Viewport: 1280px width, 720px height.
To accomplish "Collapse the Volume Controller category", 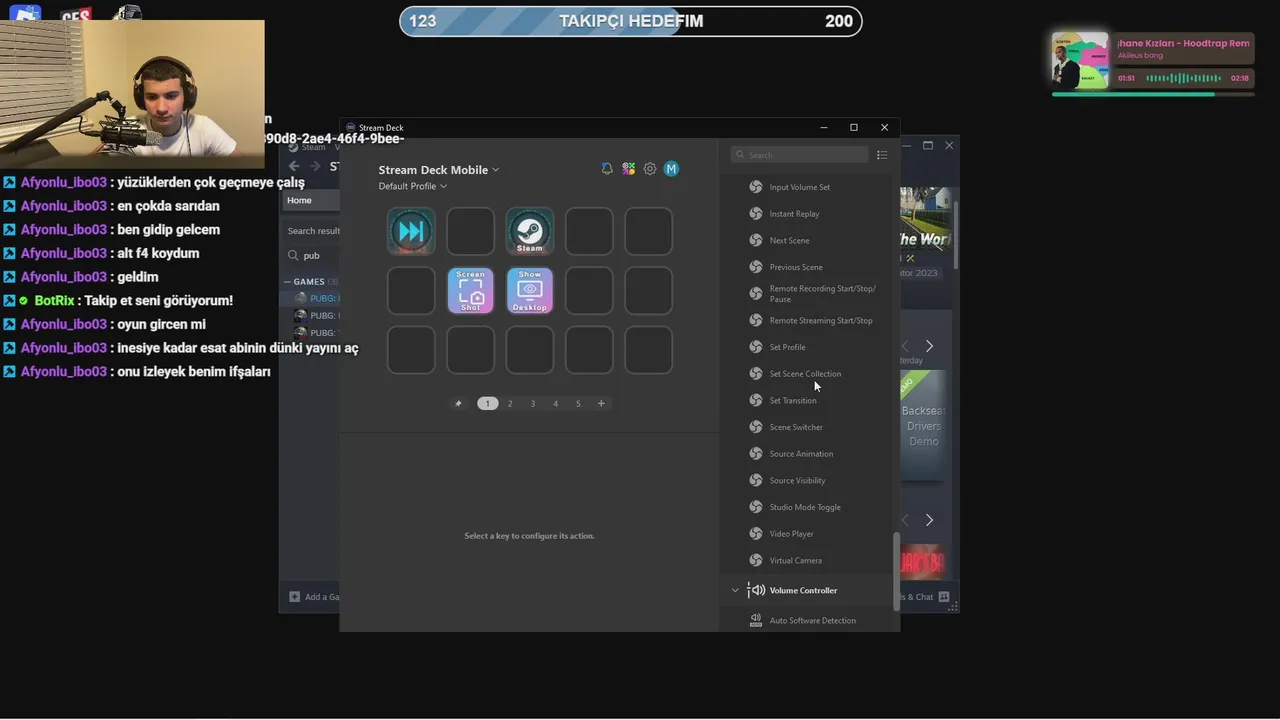I will coord(735,590).
